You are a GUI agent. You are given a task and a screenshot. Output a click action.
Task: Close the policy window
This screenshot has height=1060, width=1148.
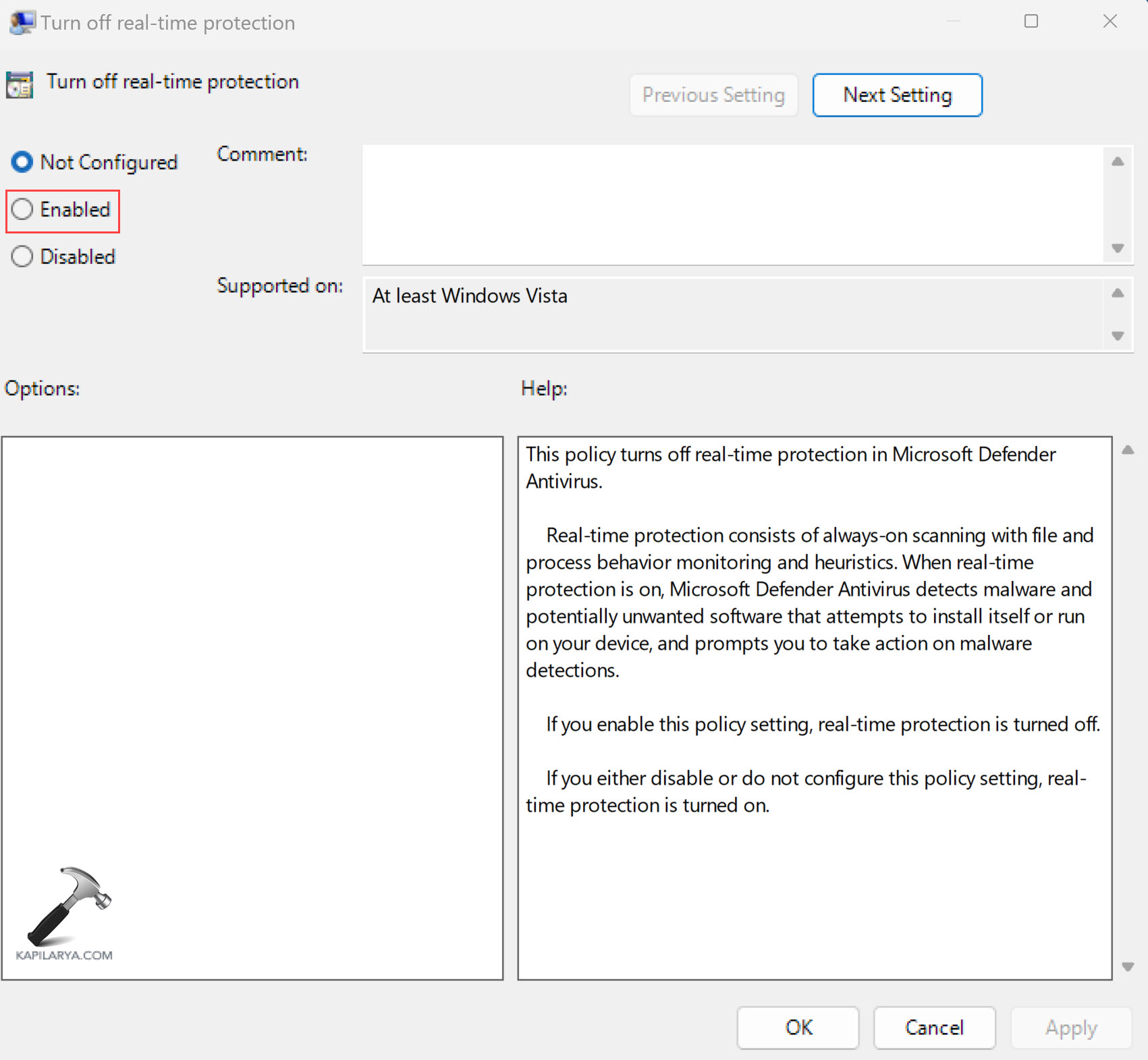point(1110,22)
